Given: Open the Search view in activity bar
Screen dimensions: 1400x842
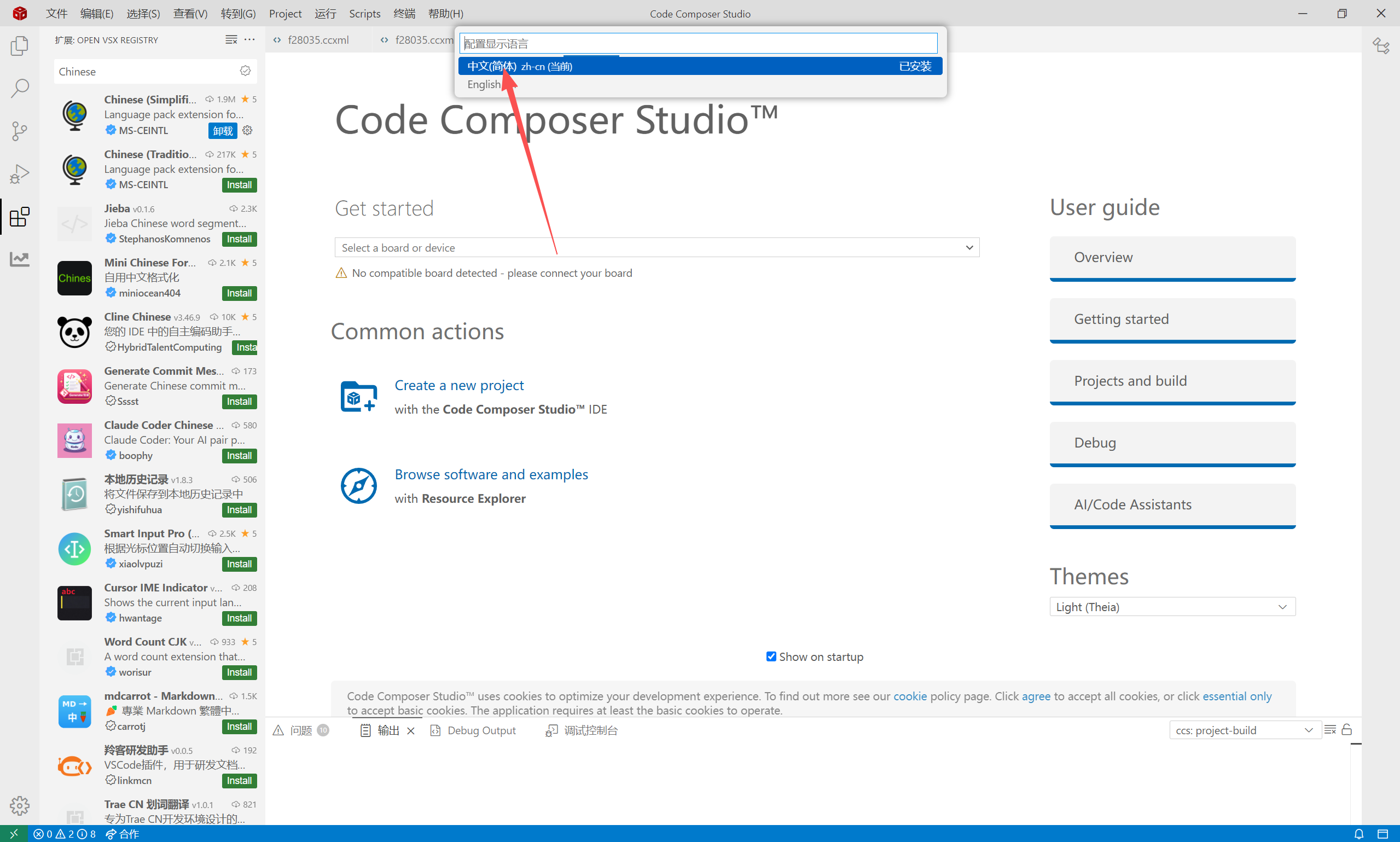Looking at the screenshot, I should tap(19, 88).
